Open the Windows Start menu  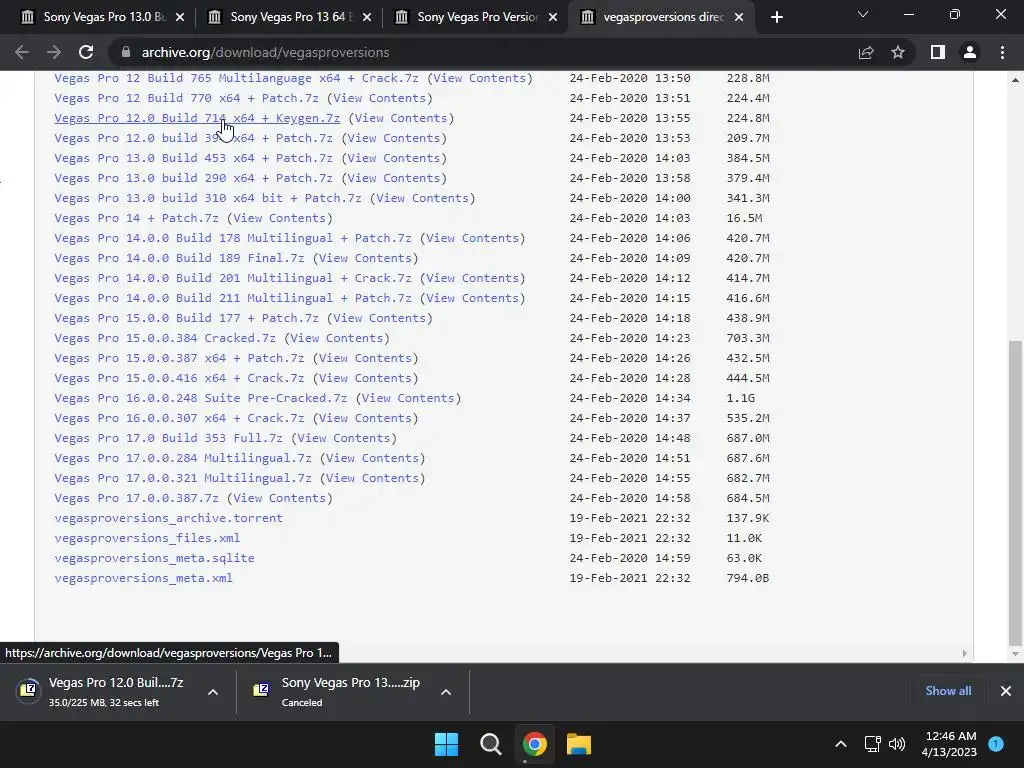[x=447, y=744]
